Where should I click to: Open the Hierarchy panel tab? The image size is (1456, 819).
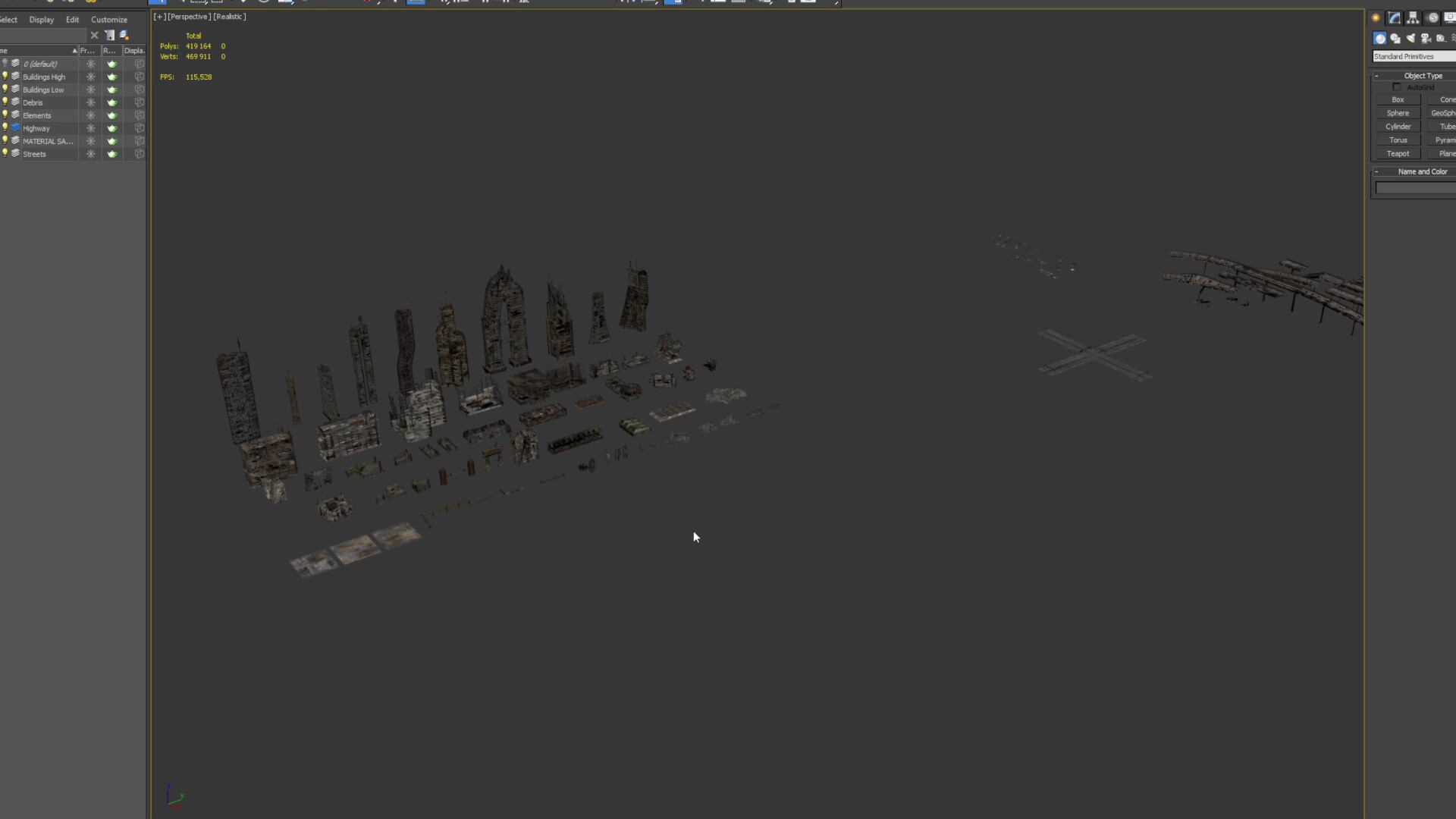pyautogui.click(x=1412, y=17)
